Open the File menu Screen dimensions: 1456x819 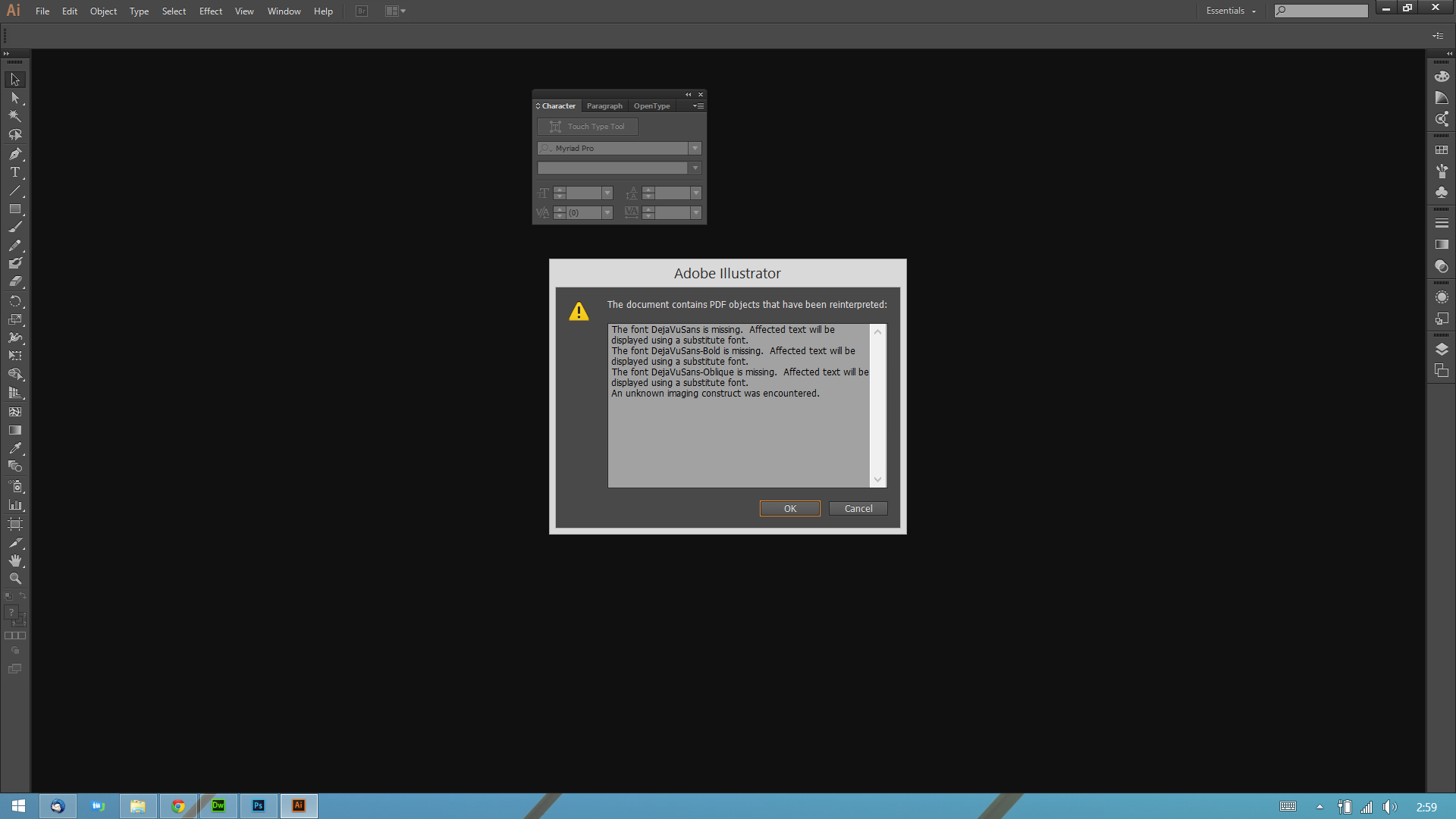click(42, 11)
